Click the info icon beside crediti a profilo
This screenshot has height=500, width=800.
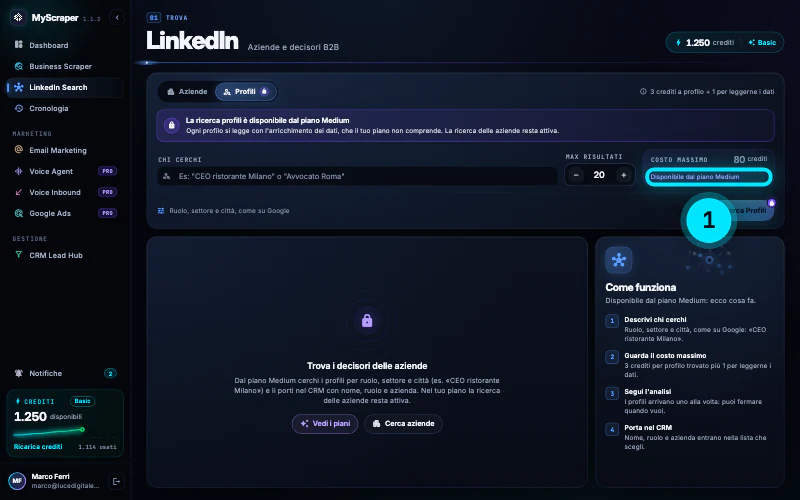(x=643, y=92)
